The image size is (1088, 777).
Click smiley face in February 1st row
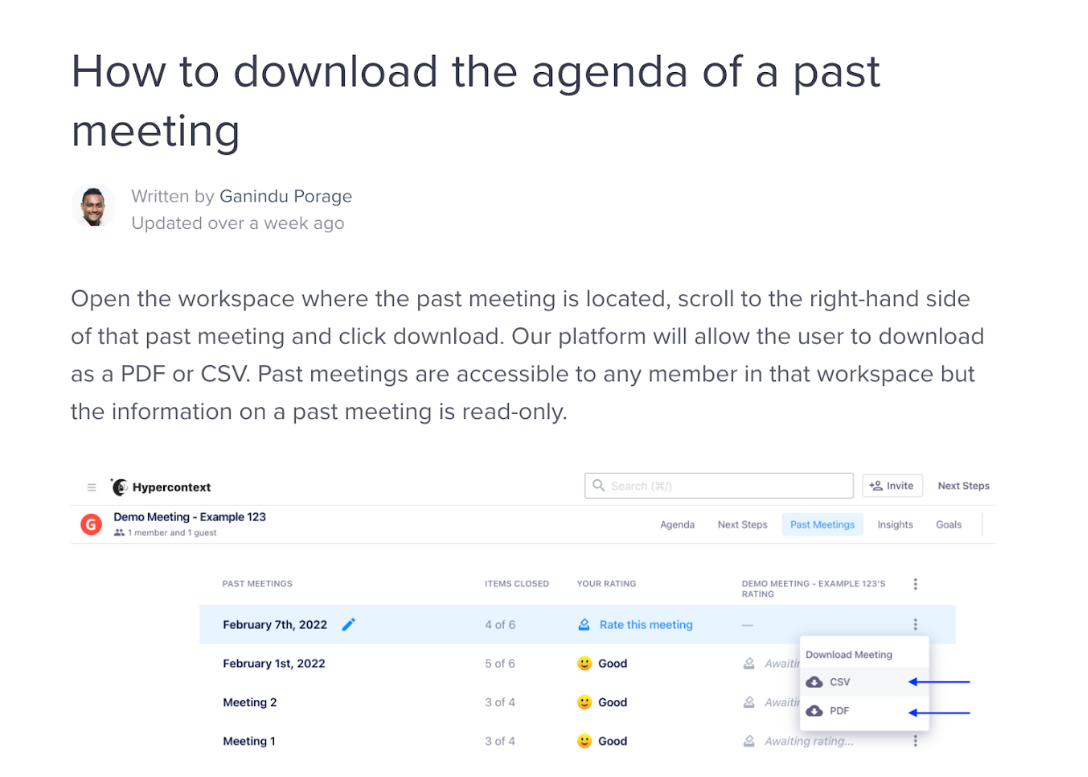tap(585, 663)
